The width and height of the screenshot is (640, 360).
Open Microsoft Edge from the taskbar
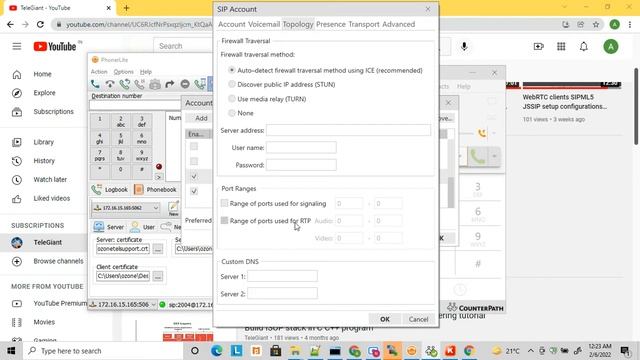[x=216, y=351]
